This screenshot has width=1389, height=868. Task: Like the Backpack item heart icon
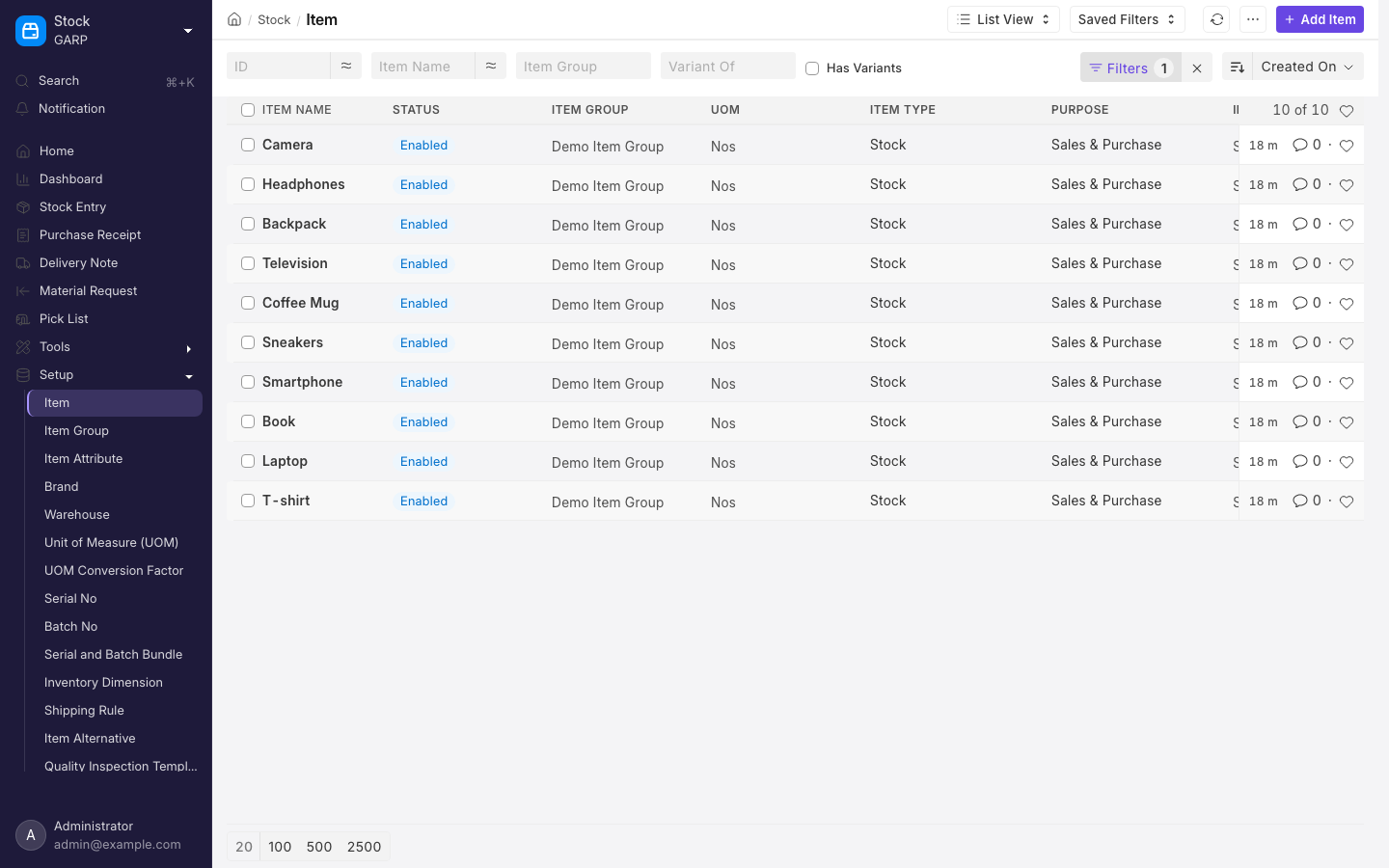pyautogui.click(x=1347, y=225)
